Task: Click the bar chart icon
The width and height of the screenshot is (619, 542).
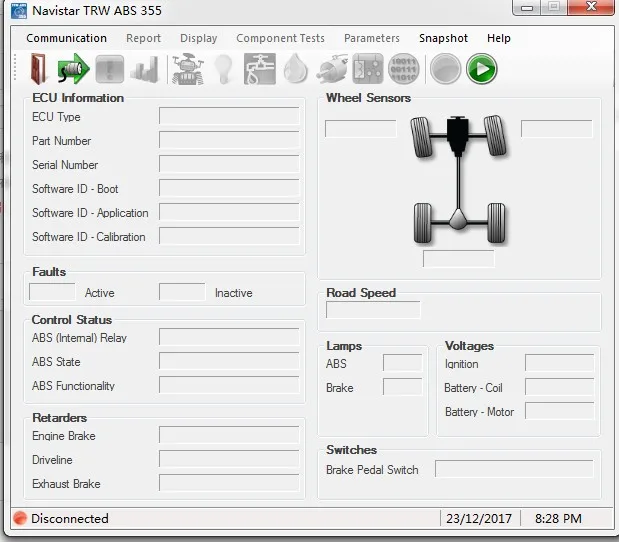Action: click(144, 69)
